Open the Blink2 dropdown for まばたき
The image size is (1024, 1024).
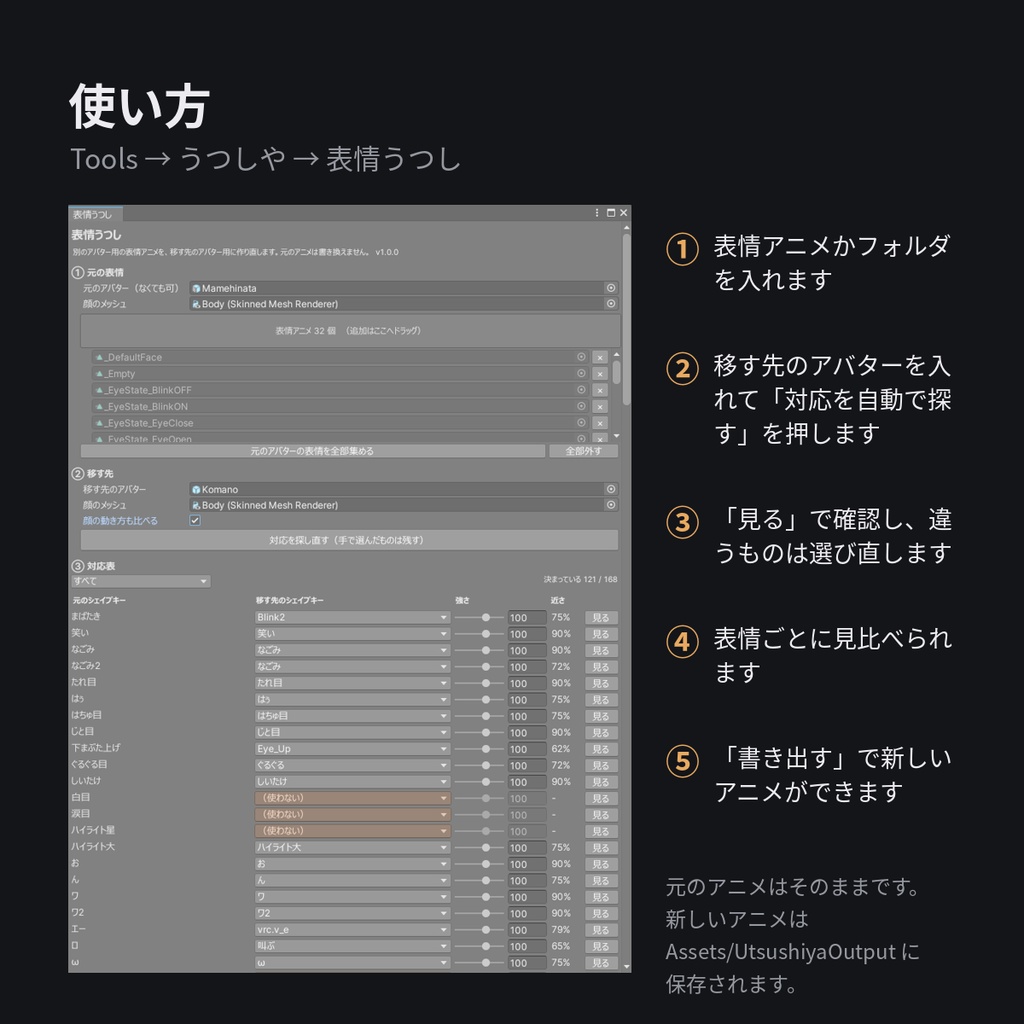tap(352, 618)
